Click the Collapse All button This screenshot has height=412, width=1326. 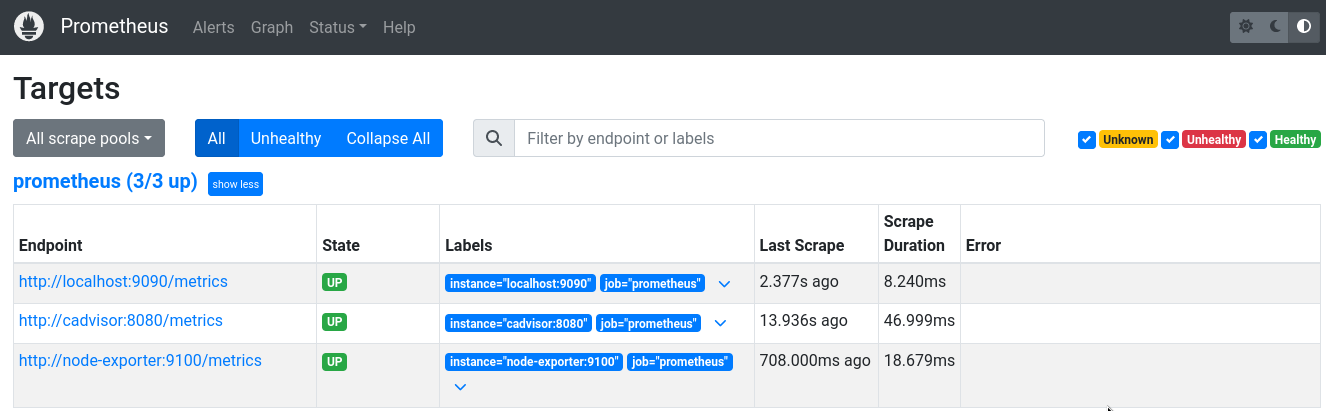click(388, 138)
